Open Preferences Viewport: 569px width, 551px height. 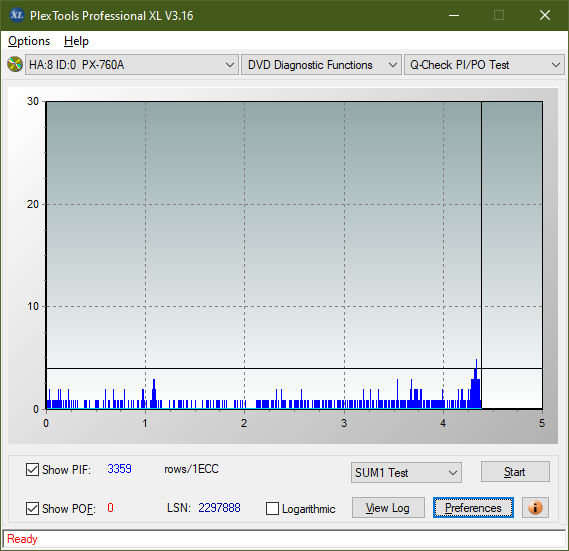pos(473,508)
